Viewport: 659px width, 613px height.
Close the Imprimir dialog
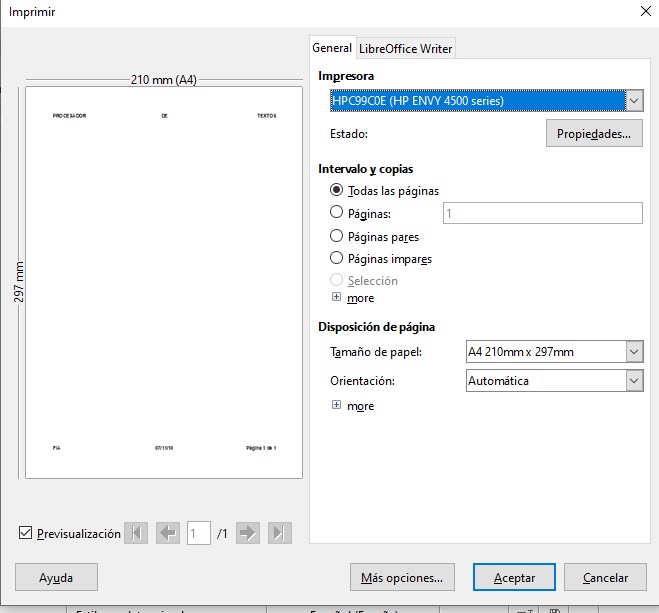[646, 11]
